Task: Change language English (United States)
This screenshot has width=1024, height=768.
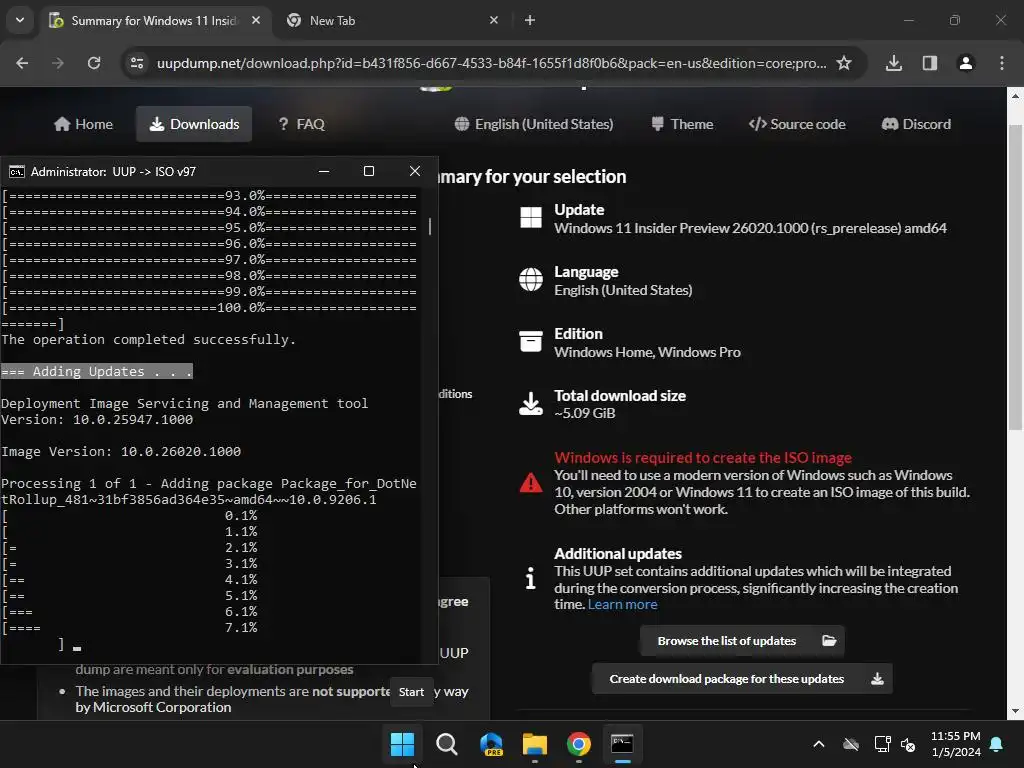Action: coord(534,124)
